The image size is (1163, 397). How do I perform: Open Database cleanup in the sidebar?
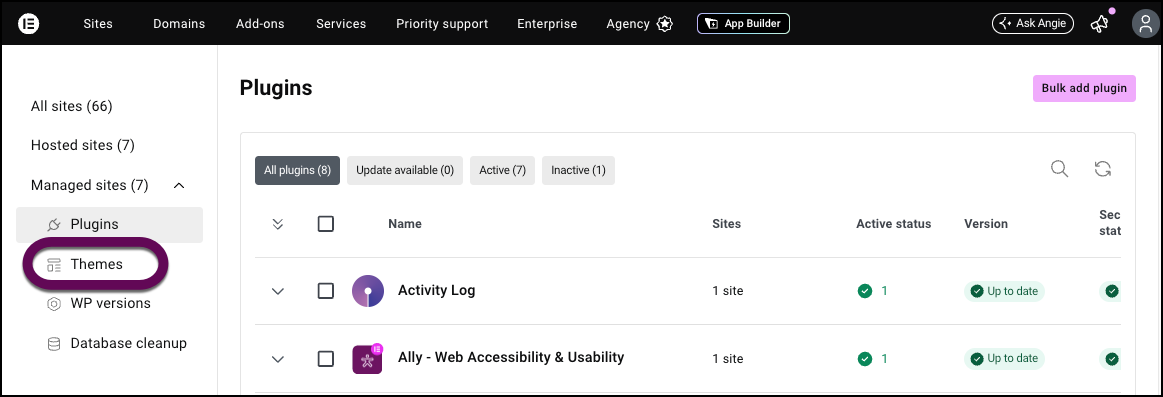point(128,344)
